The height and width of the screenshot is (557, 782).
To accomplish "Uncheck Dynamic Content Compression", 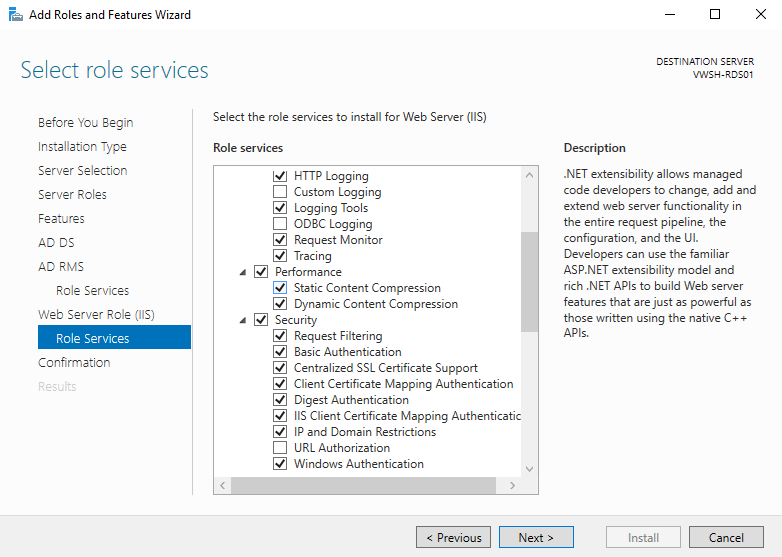I will pyautogui.click(x=280, y=304).
